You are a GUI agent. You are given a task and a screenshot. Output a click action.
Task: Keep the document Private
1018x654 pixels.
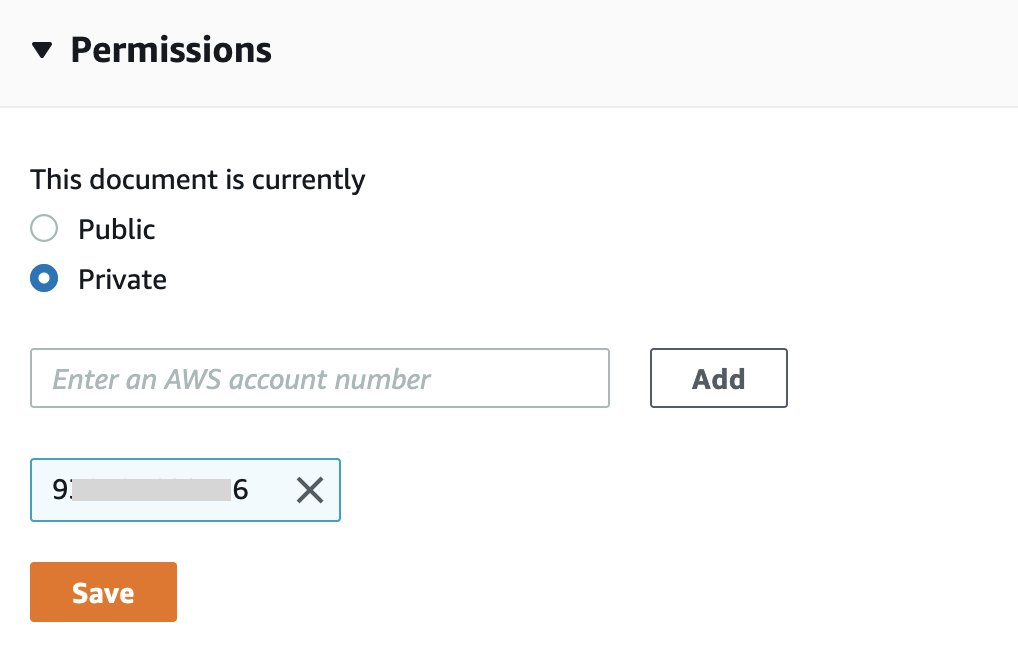tap(44, 278)
